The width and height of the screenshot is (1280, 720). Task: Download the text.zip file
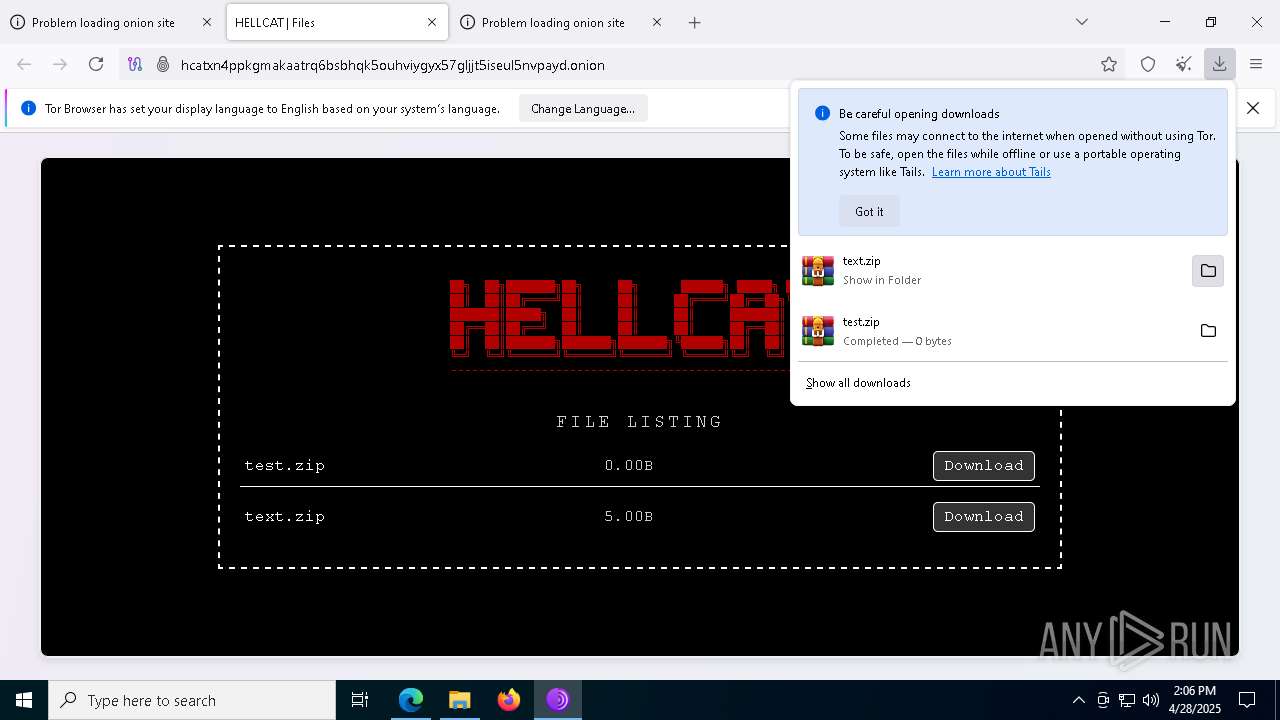tap(984, 516)
